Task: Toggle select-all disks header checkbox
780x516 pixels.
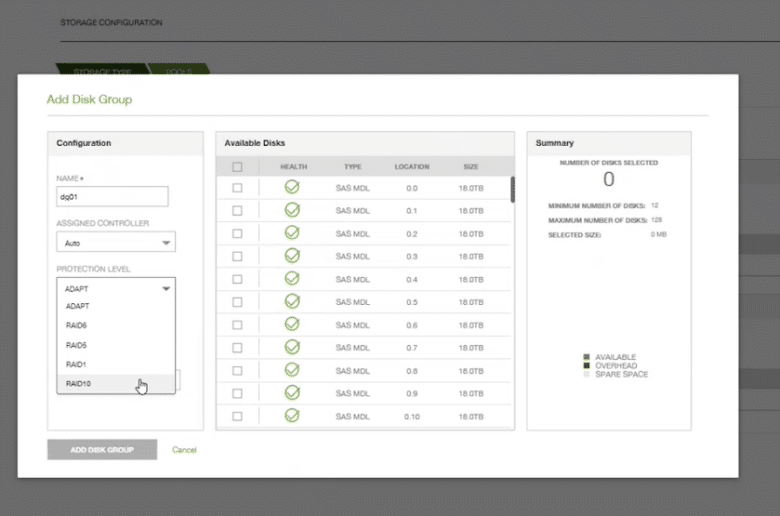Action: coord(237,167)
